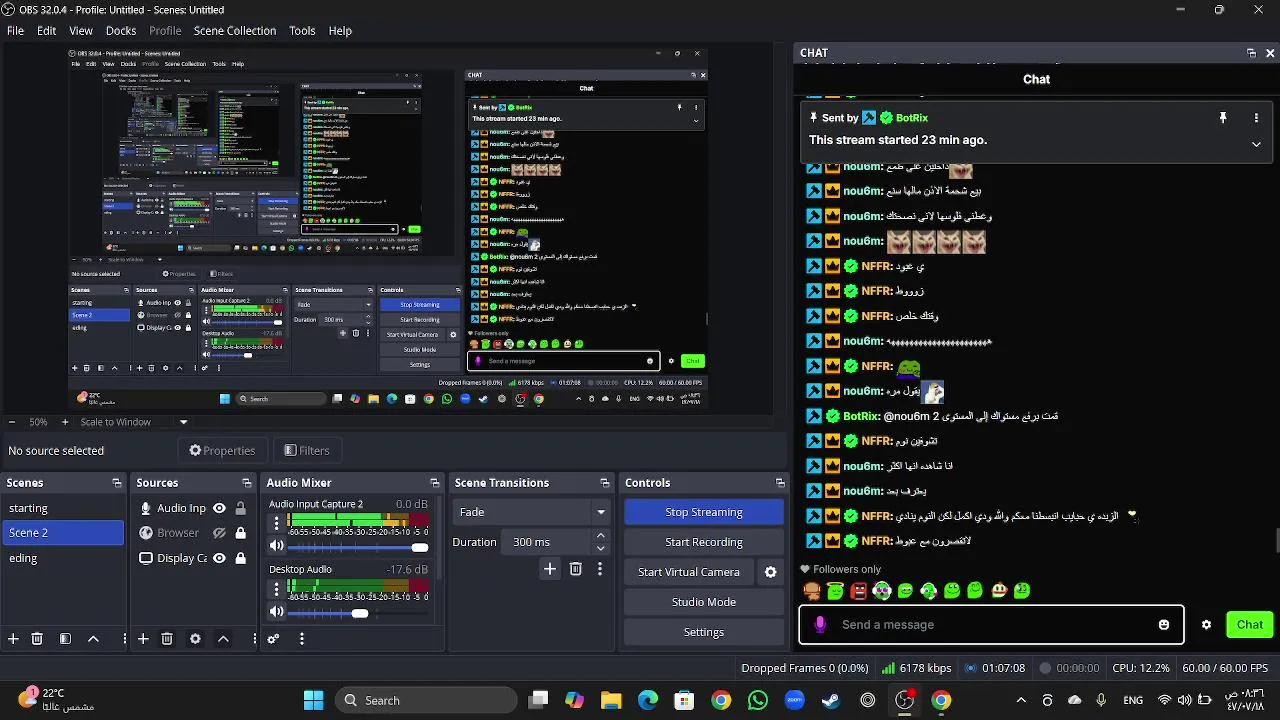Remove scene transition with trash icon

(x=575, y=569)
